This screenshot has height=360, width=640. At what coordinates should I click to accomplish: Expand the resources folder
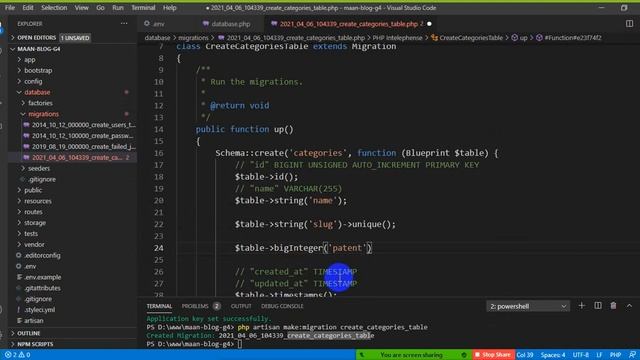38,201
